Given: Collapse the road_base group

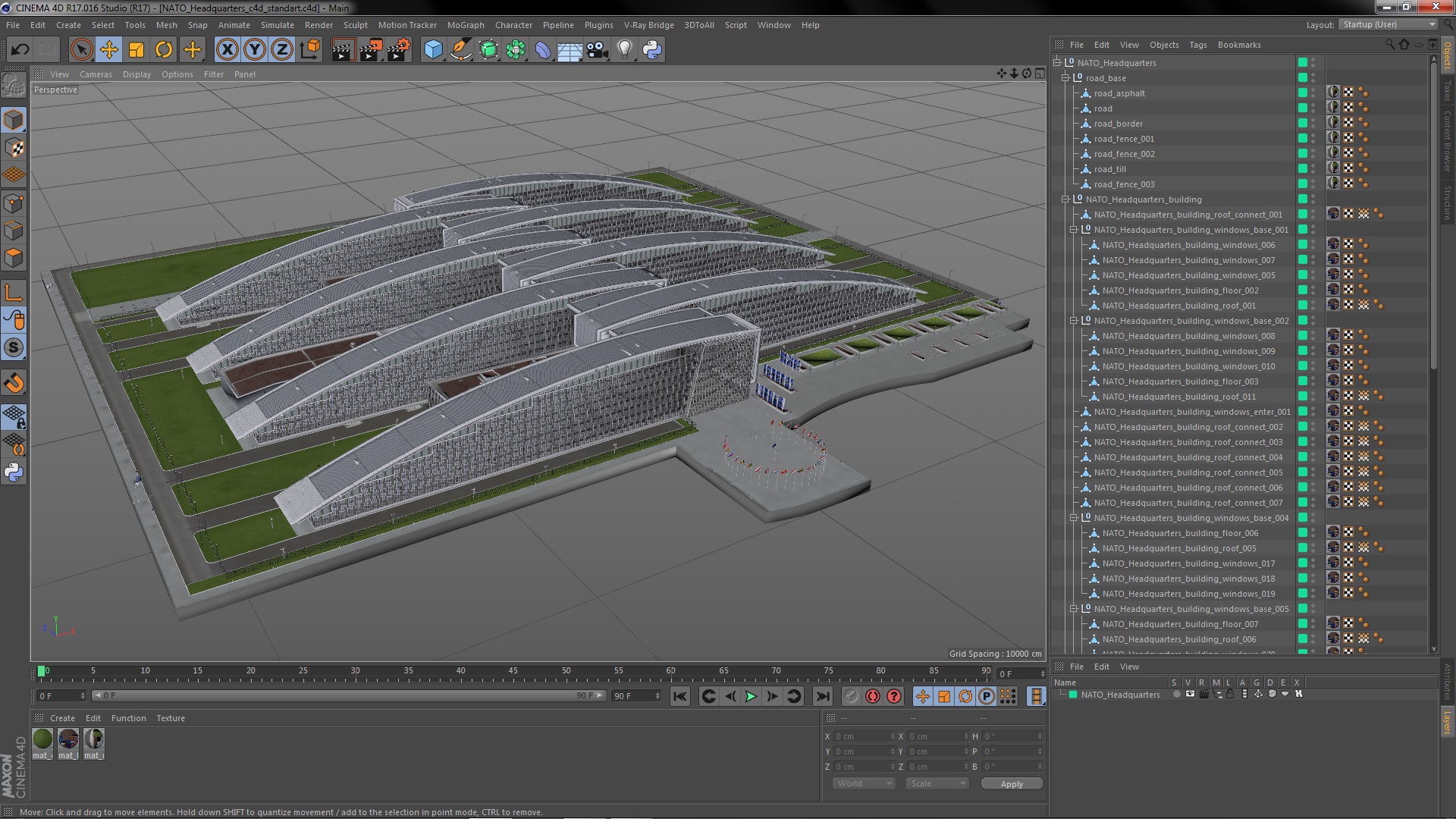Looking at the screenshot, I should click(1065, 78).
